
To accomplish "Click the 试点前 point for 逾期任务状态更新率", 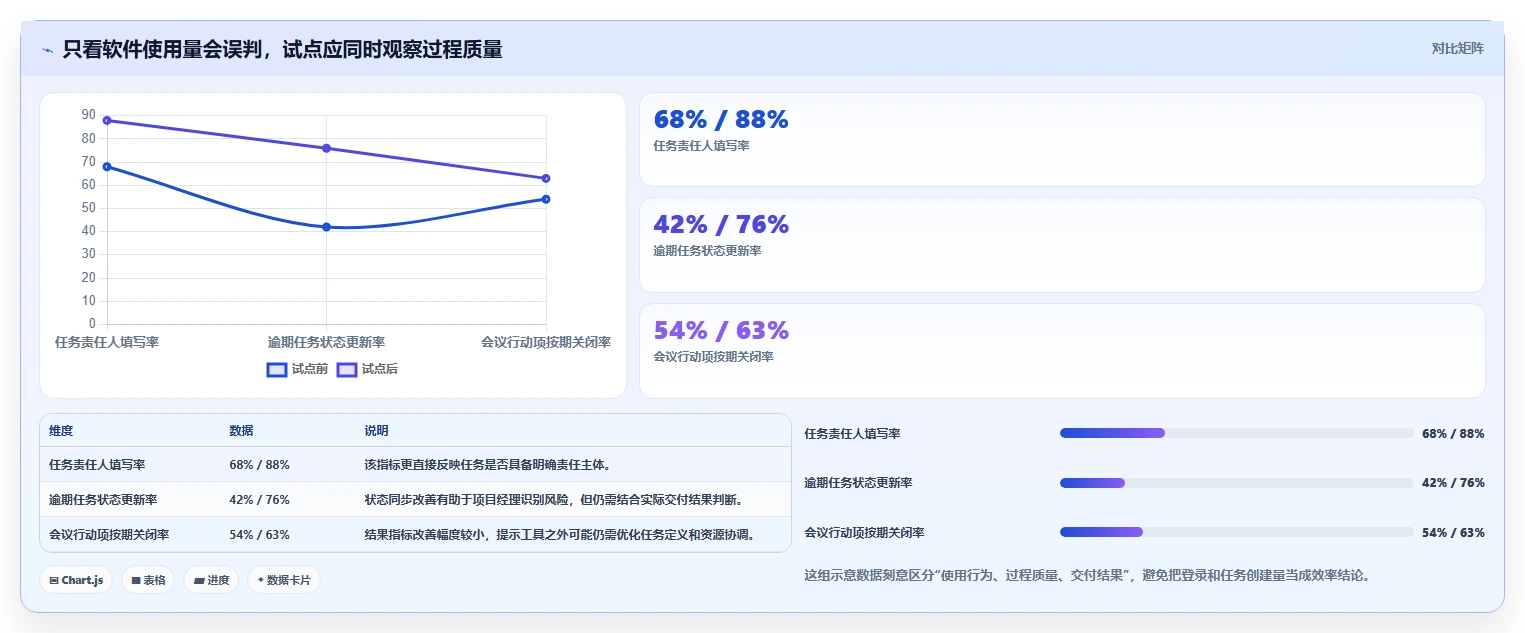I will coord(326,227).
